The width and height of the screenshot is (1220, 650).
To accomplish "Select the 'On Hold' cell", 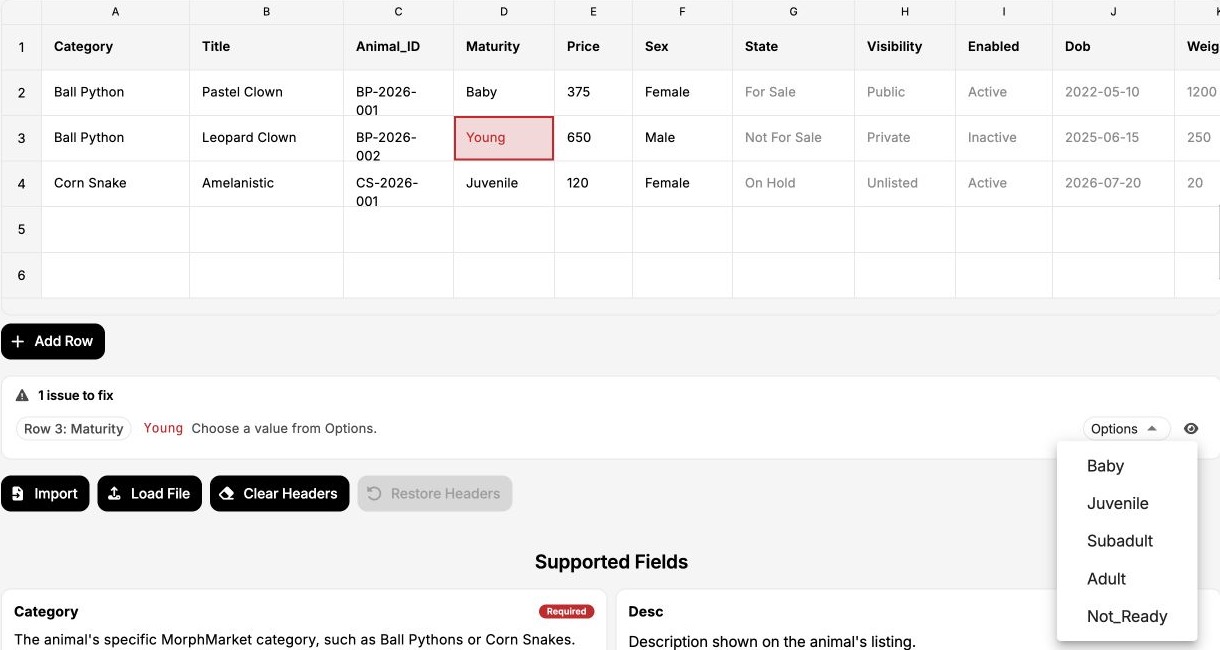I will (x=793, y=183).
